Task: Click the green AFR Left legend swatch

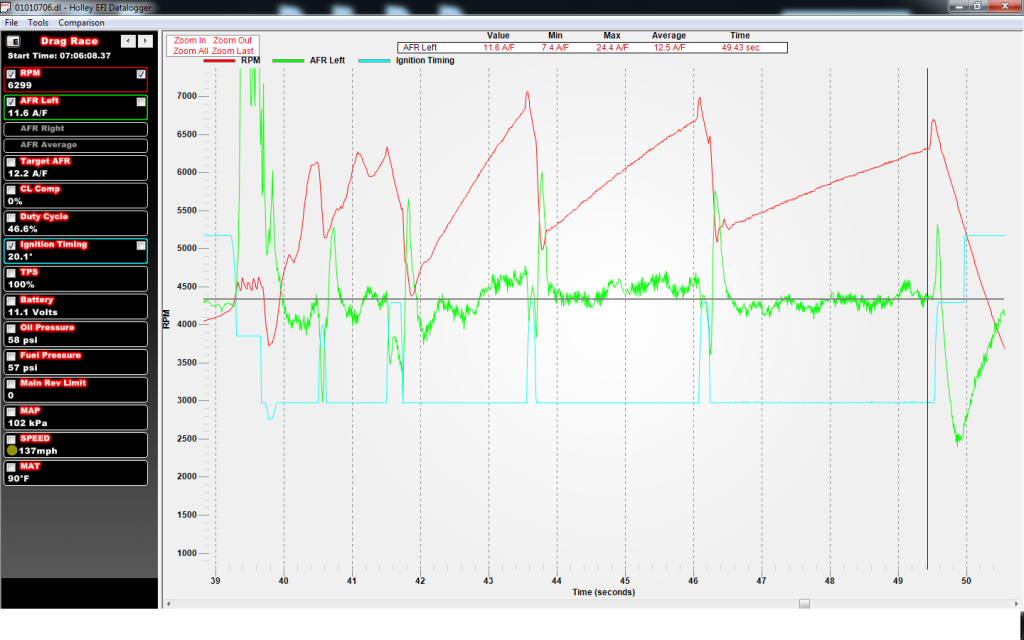Action: coord(288,61)
